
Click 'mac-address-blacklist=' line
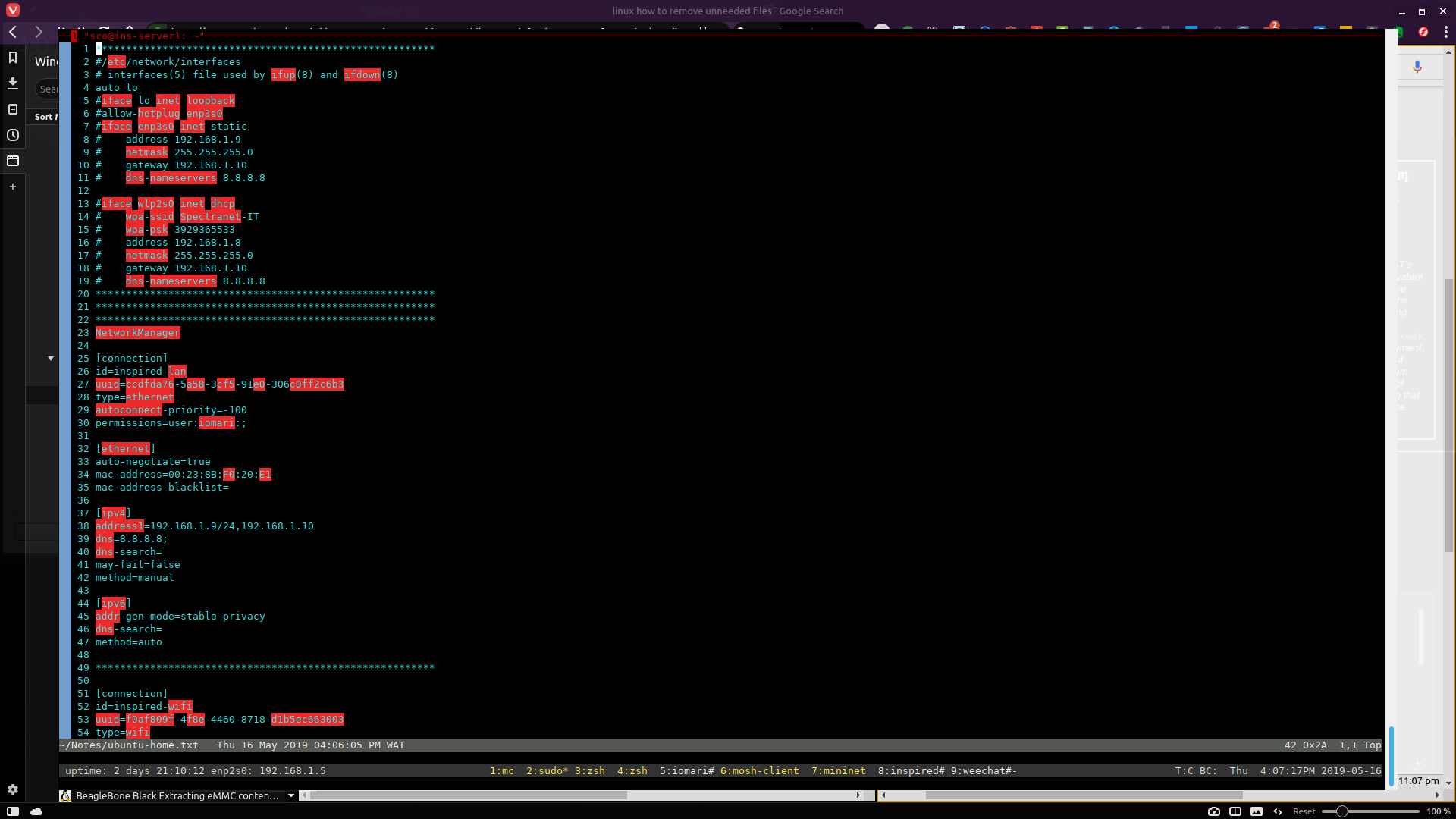pyautogui.click(x=162, y=488)
